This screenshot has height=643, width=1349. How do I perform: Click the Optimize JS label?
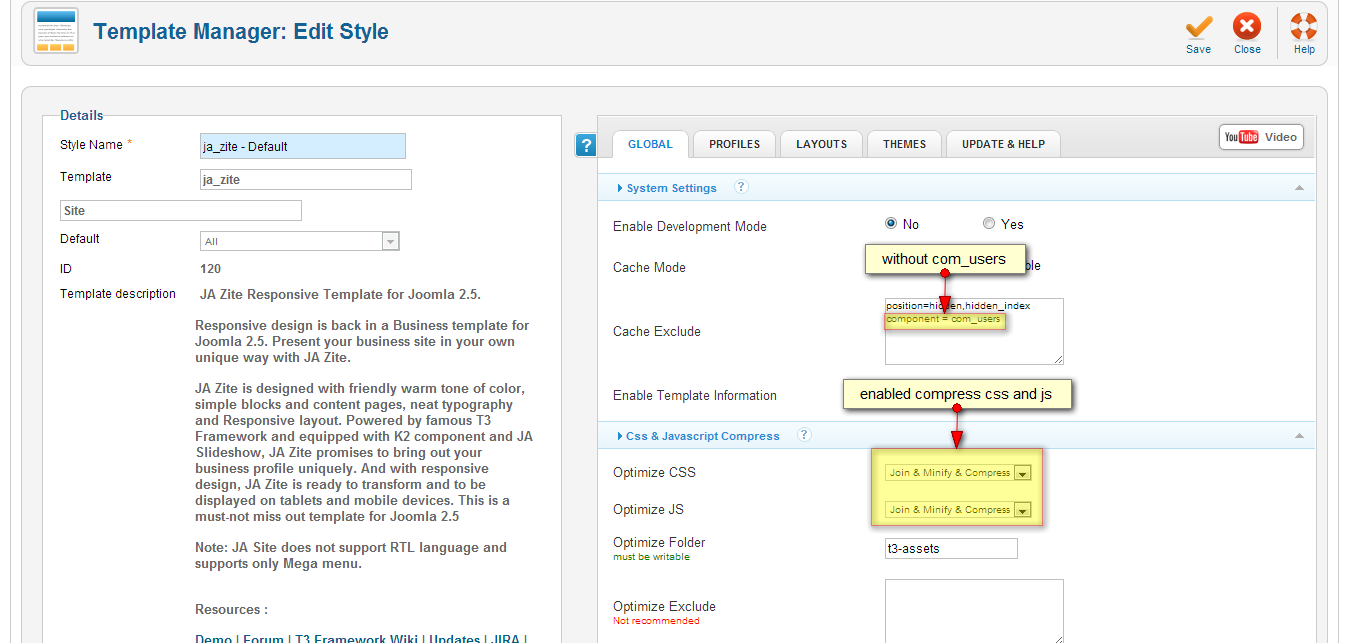point(648,509)
